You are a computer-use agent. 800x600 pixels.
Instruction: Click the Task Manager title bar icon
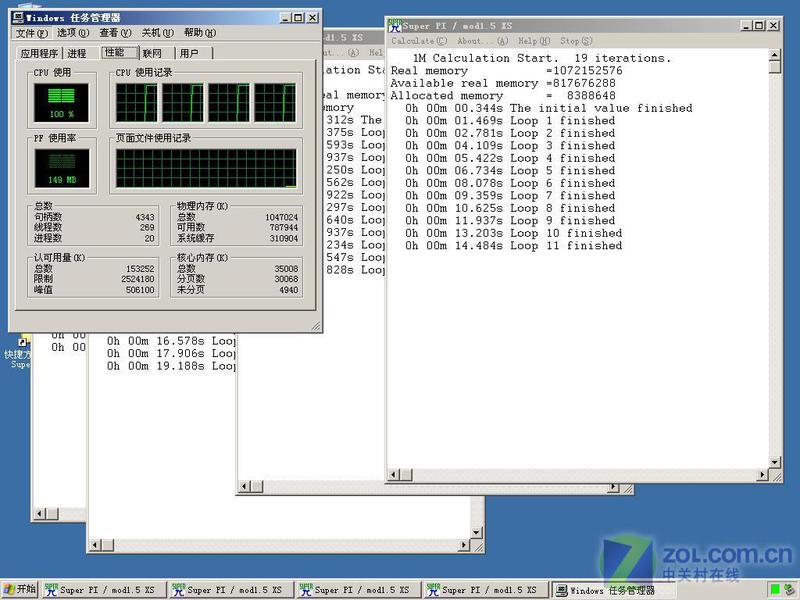pos(18,18)
